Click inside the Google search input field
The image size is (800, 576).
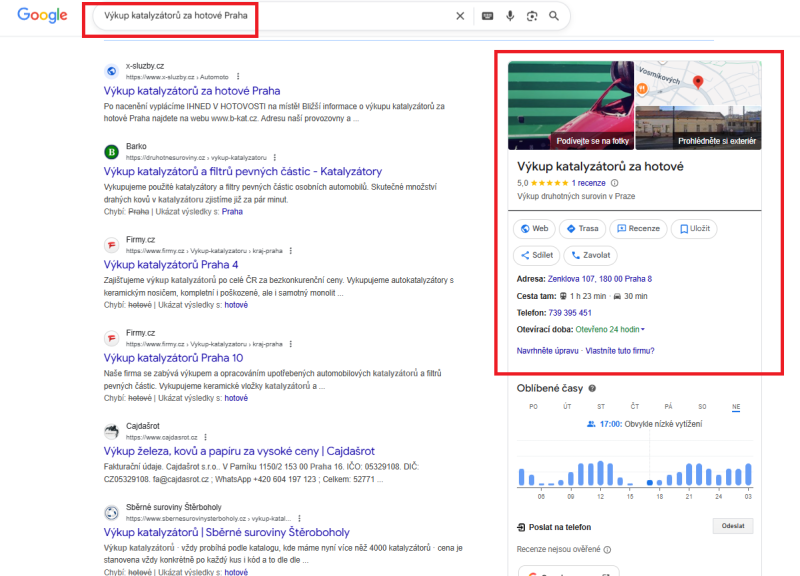(x=270, y=16)
